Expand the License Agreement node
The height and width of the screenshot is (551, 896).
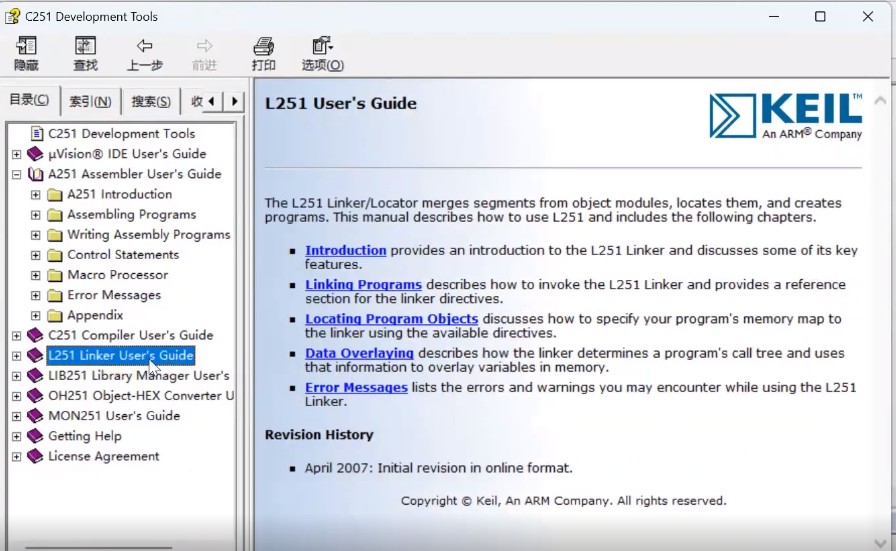[x=17, y=457]
